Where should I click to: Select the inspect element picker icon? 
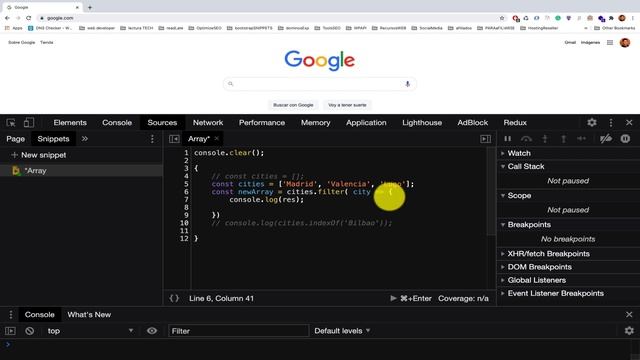(x=11, y=122)
